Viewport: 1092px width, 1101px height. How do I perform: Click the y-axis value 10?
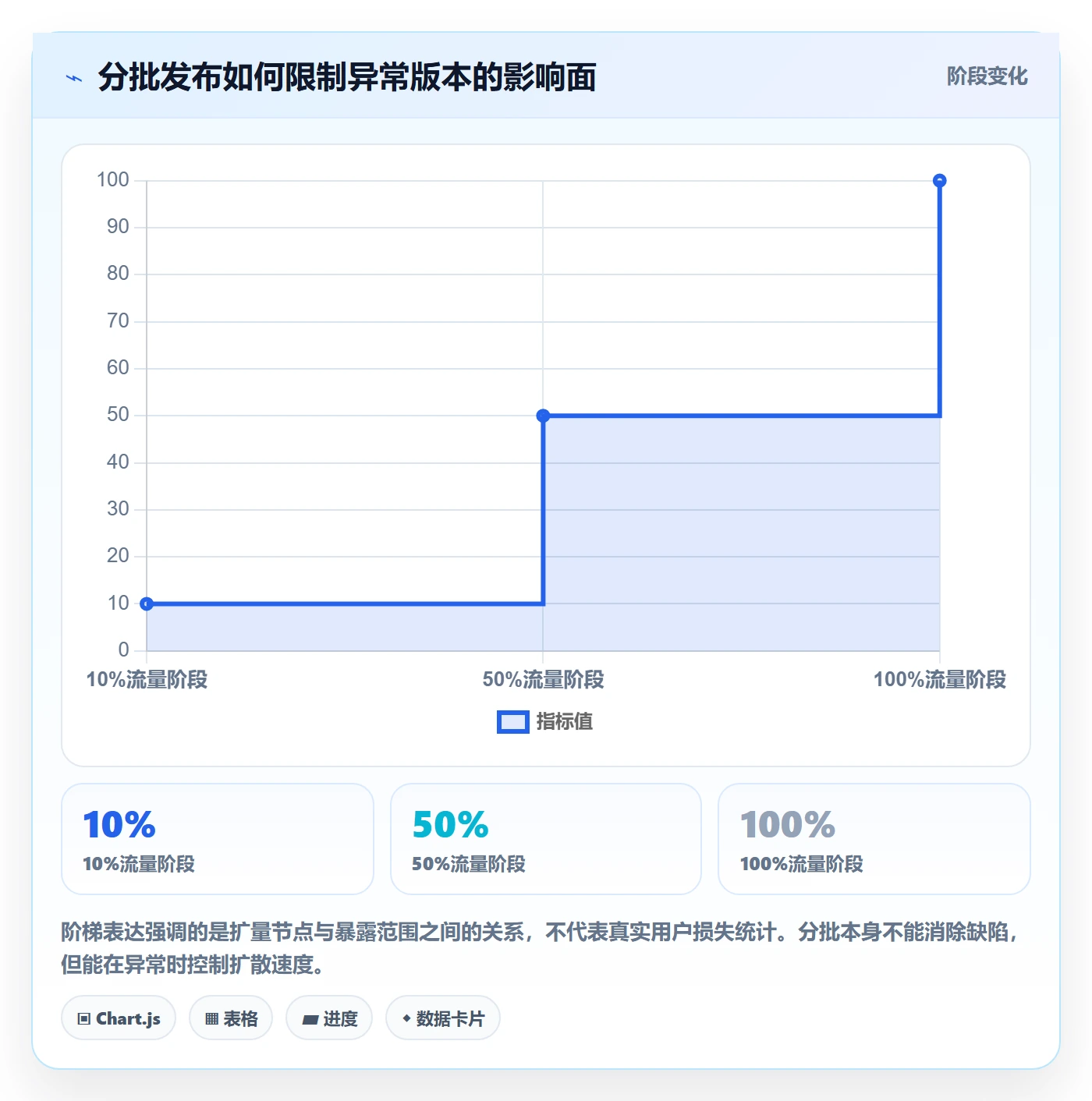[x=119, y=604]
